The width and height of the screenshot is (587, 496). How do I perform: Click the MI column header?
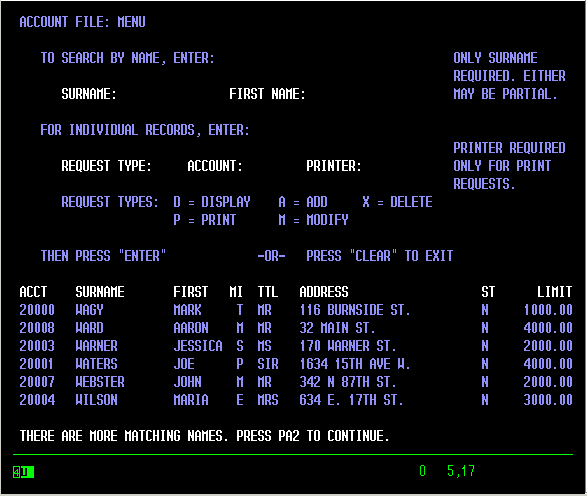click(x=236, y=292)
